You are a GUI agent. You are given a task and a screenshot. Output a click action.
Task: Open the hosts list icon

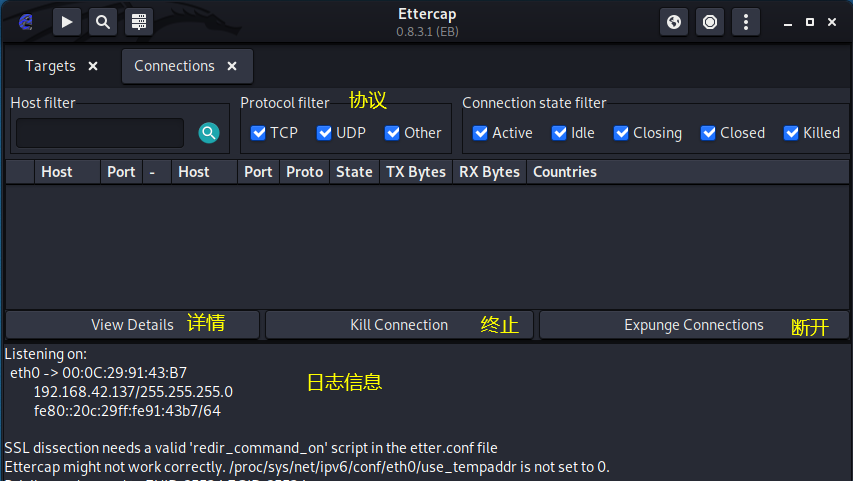pyautogui.click(x=139, y=22)
